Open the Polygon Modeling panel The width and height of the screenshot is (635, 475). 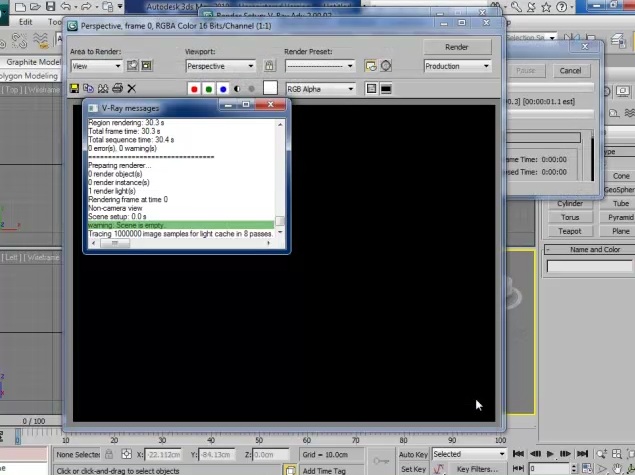point(29,76)
